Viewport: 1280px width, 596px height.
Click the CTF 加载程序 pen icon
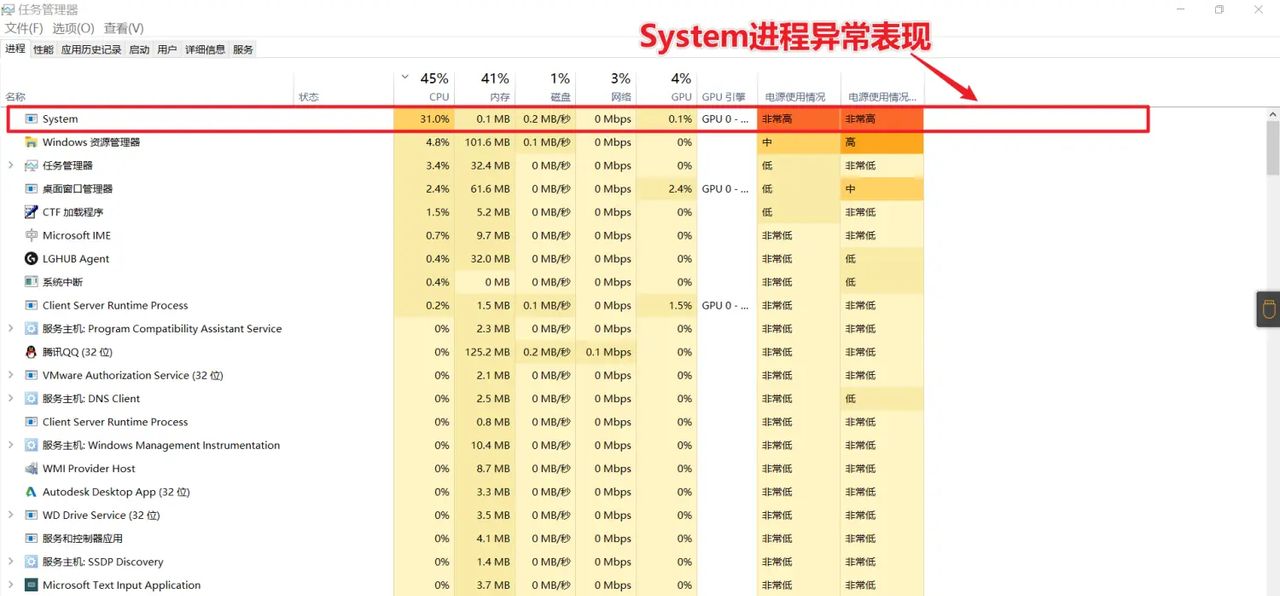click(30, 212)
